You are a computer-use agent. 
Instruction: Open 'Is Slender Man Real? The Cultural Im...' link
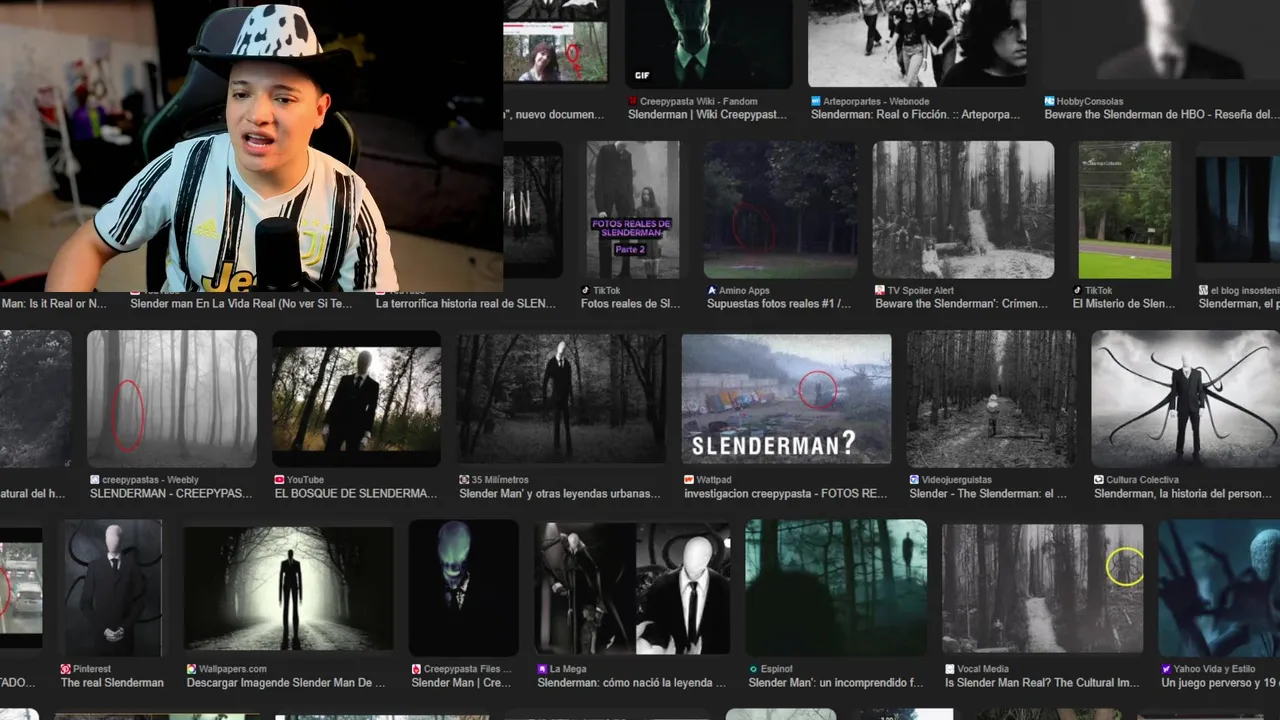1042,683
